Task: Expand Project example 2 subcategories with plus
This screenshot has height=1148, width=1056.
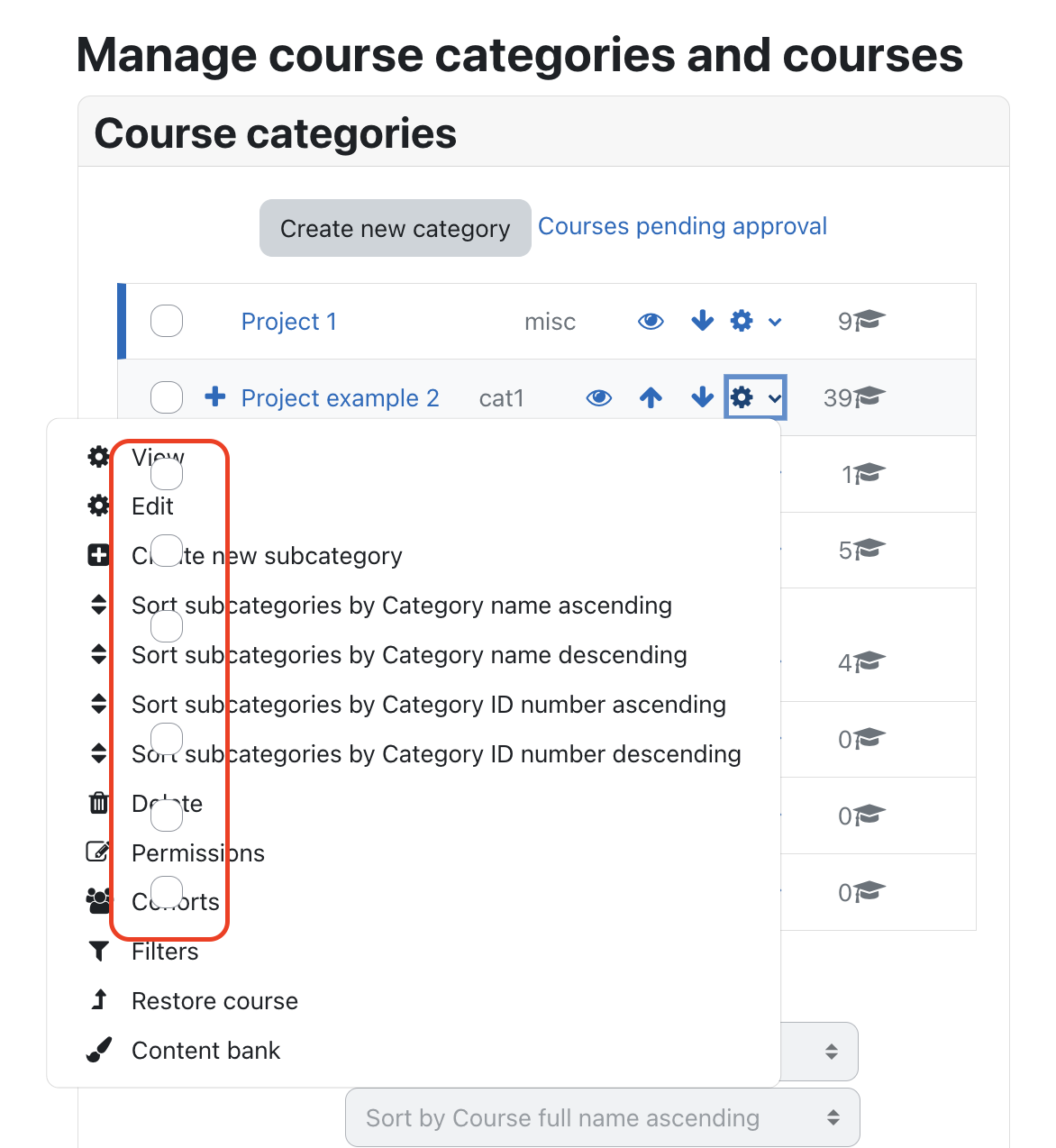Action: [x=215, y=396]
